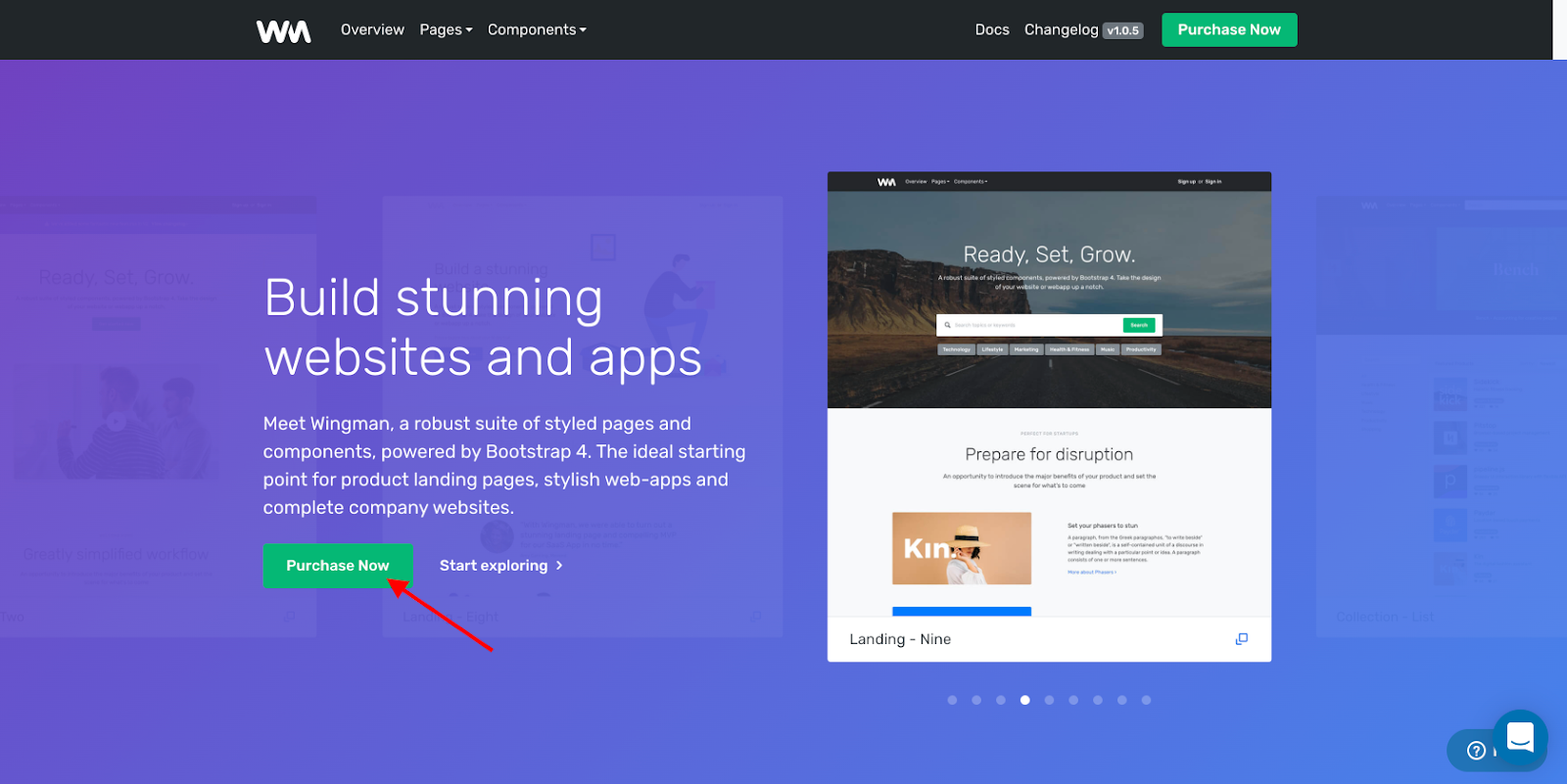This screenshot has height=784, width=1567.
Task: Select the first carousel dot
Action: click(952, 700)
